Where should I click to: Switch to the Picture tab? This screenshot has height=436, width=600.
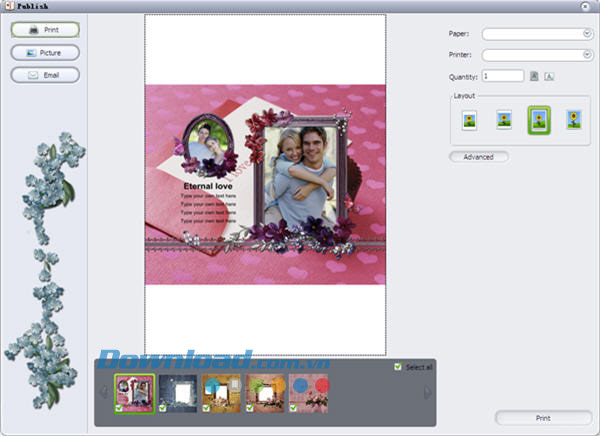pyautogui.click(x=45, y=52)
